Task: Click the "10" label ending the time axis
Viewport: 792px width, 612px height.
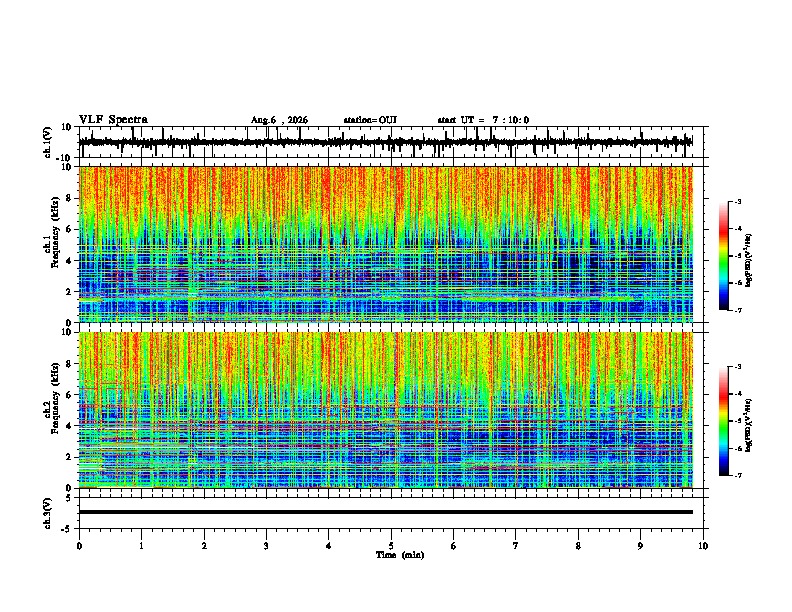Action: pos(703,546)
